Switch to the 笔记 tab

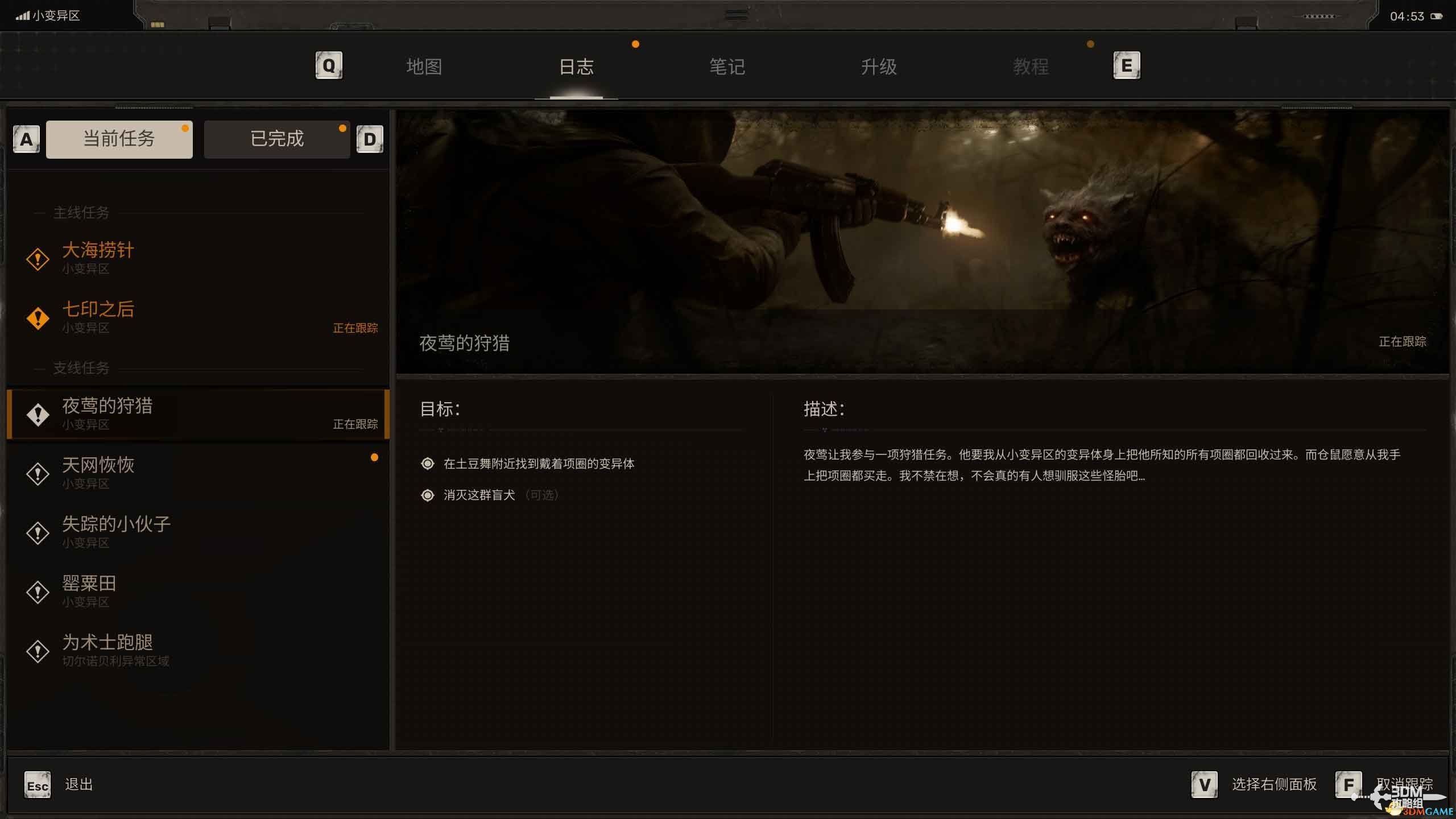[727, 67]
